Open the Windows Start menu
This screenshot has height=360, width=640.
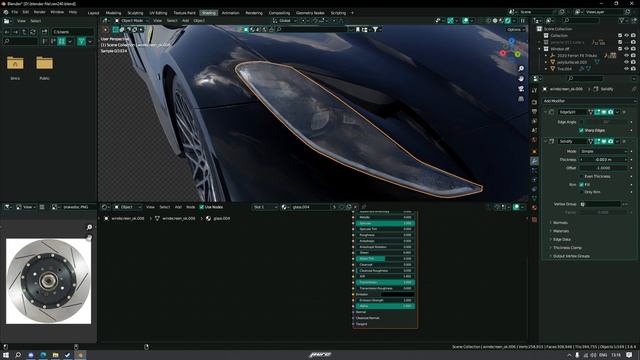tap(6, 355)
